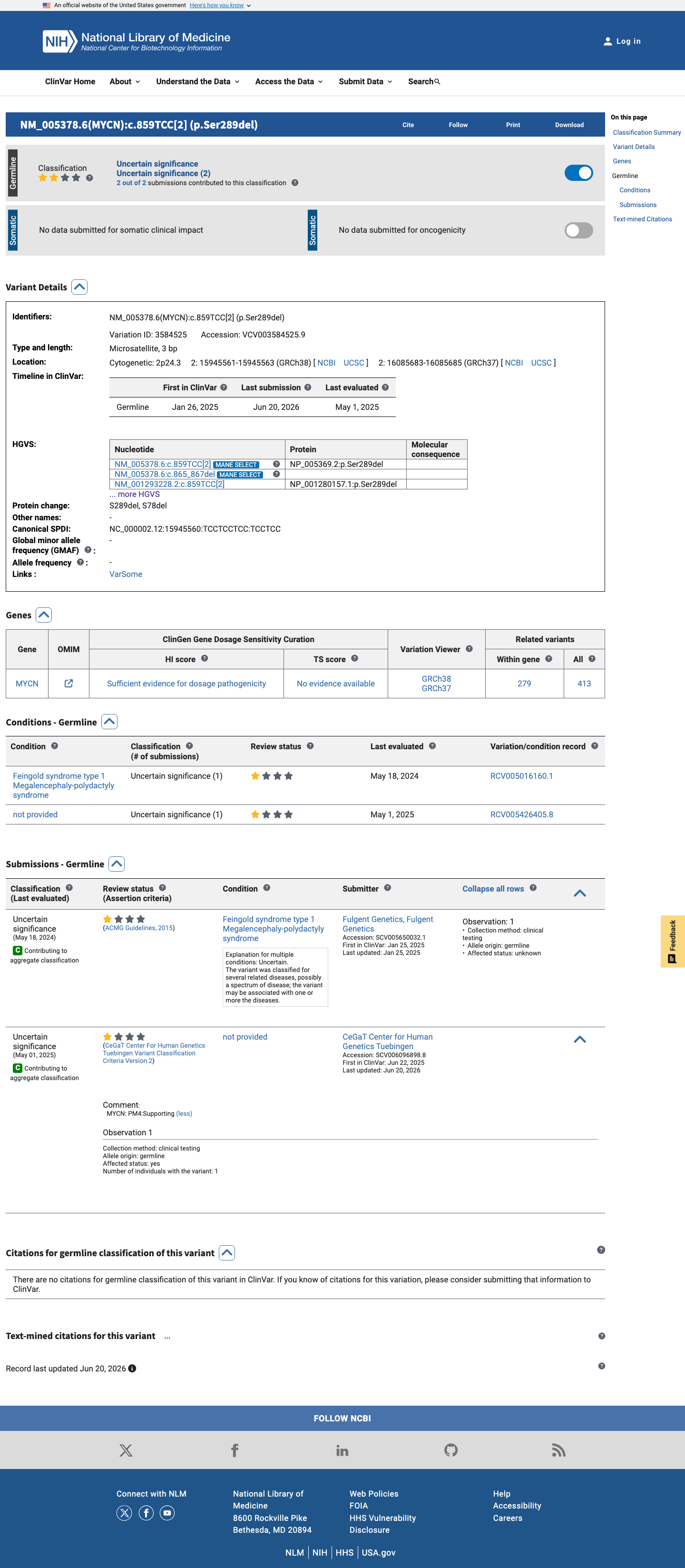Show more HGVS expressions
This screenshot has width=685, height=1568.
[x=135, y=494]
